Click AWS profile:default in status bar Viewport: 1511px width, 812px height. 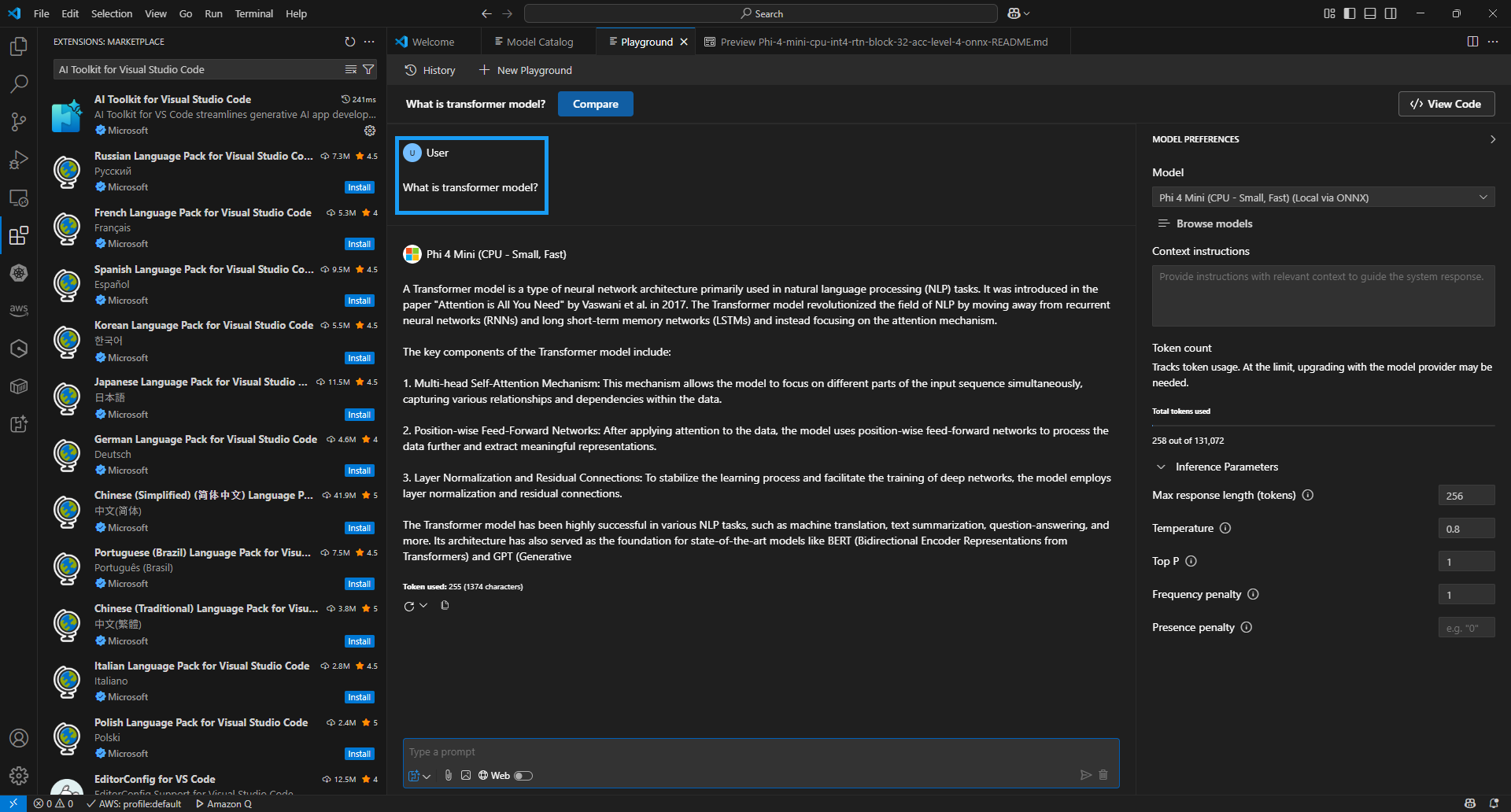tap(134, 804)
